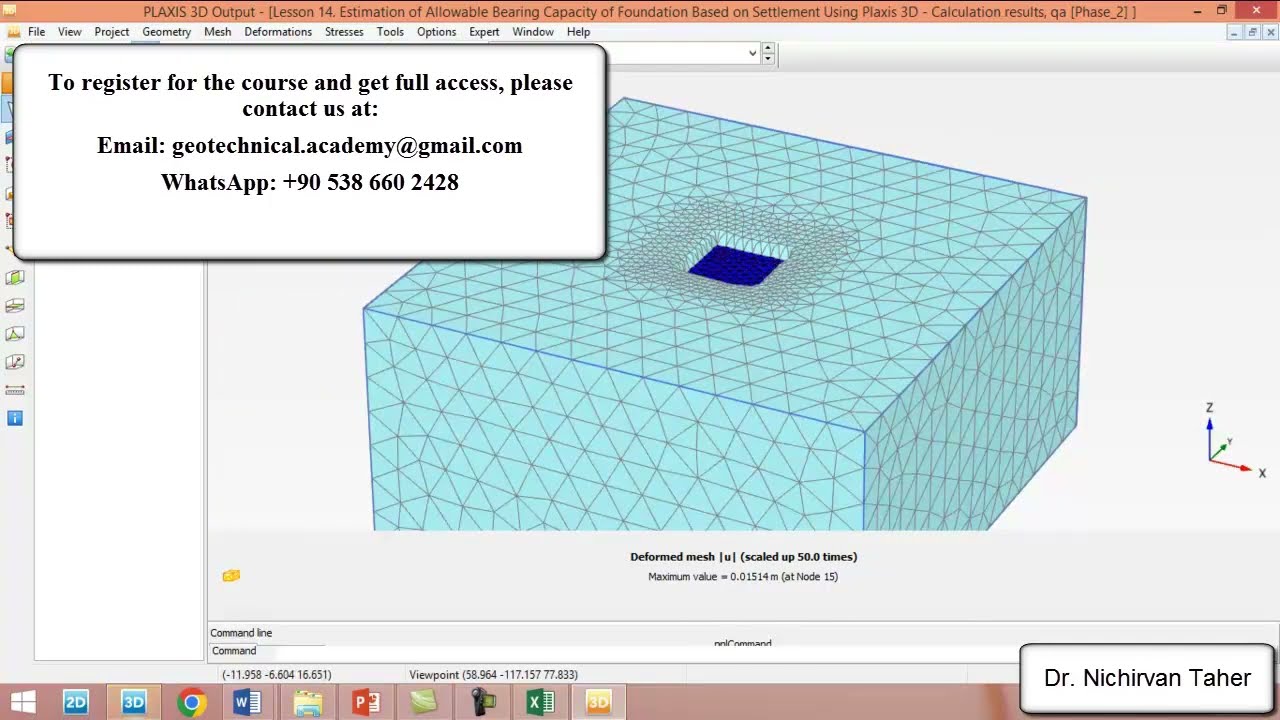Open the View menu
This screenshot has width=1280, height=720.
click(70, 32)
